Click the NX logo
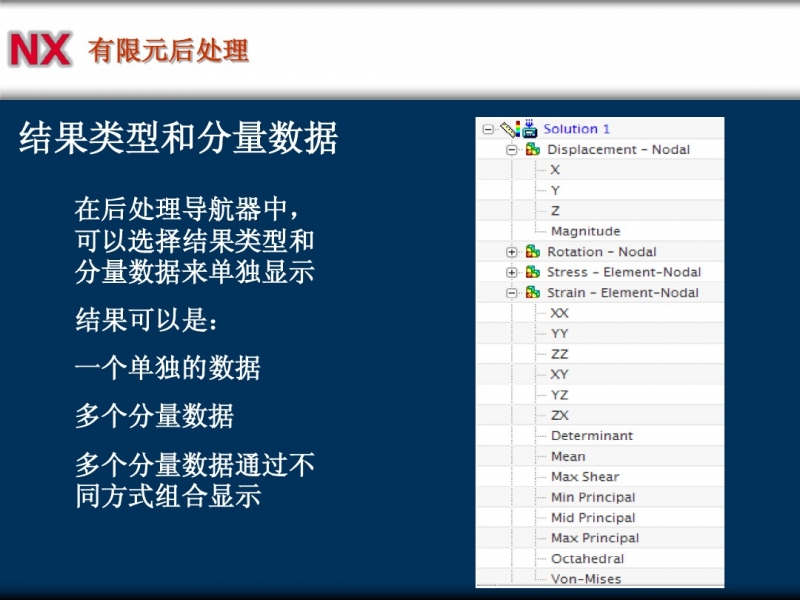The image size is (800, 600). coord(40,50)
